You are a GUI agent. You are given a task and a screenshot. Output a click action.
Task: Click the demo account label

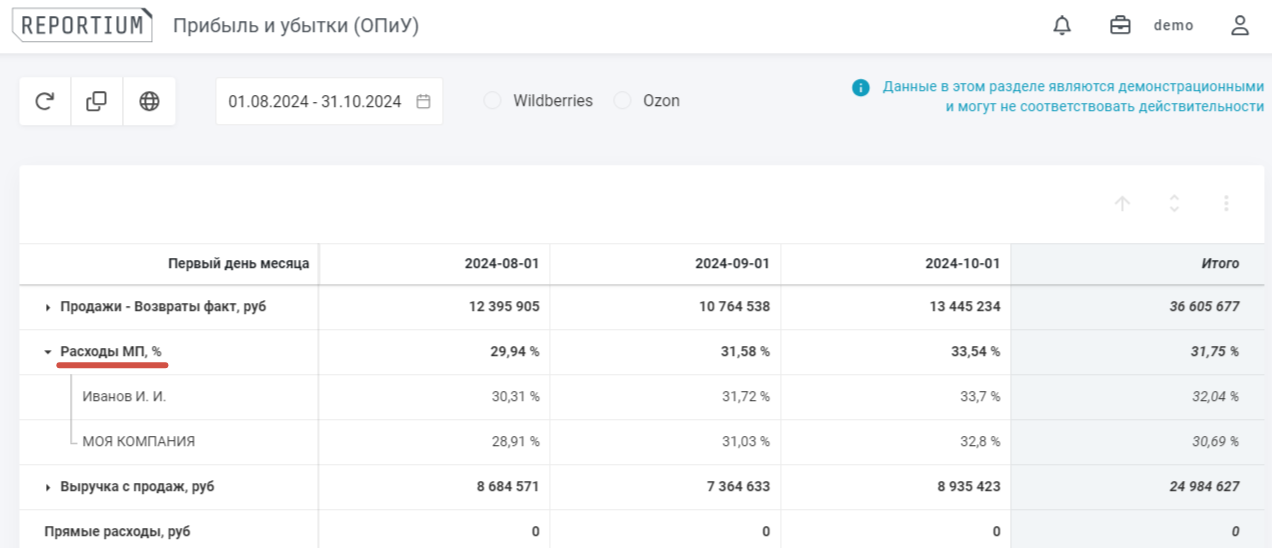1173,26
